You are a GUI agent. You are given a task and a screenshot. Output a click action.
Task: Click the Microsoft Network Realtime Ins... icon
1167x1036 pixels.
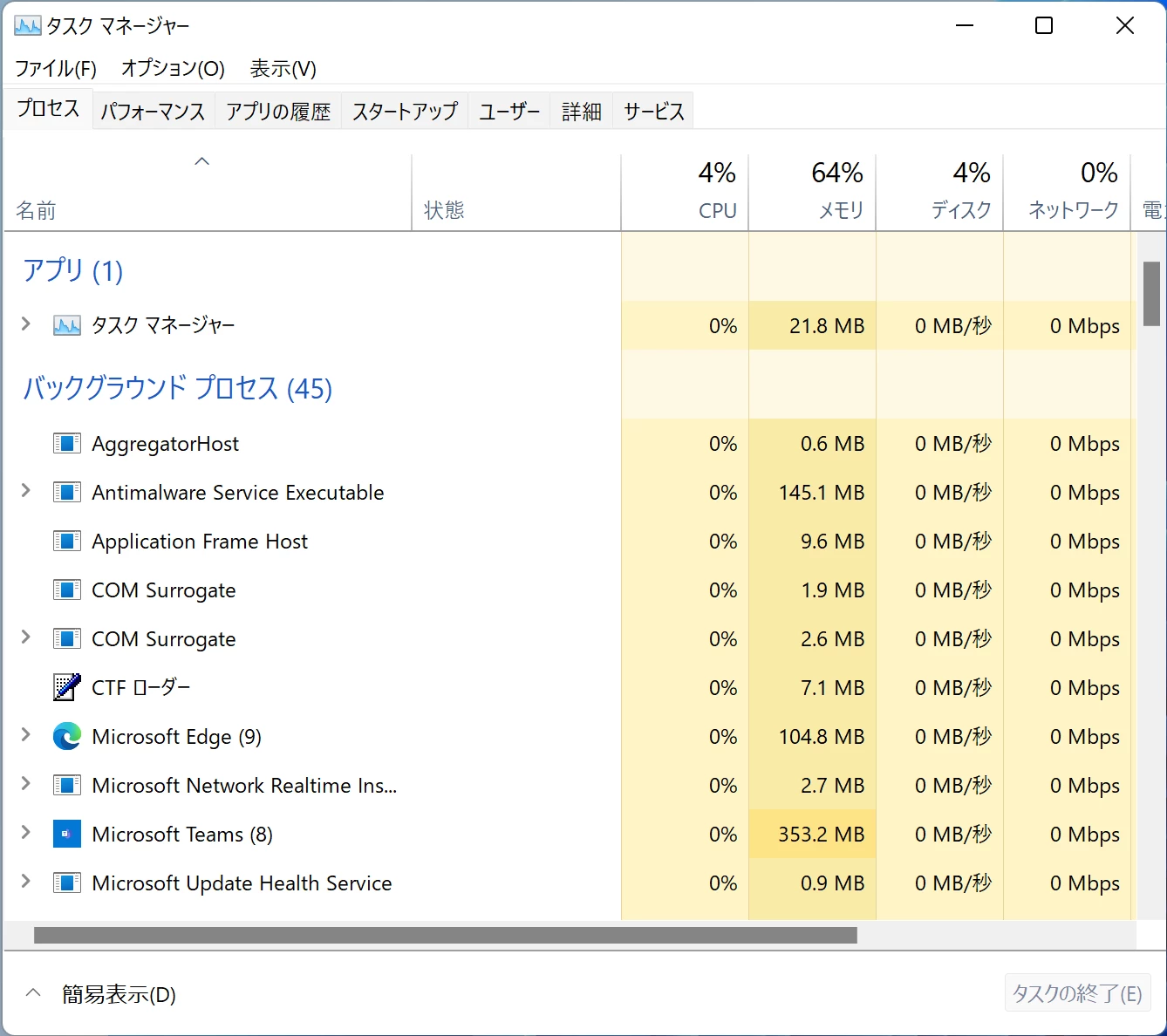click(x=67, y=786)
